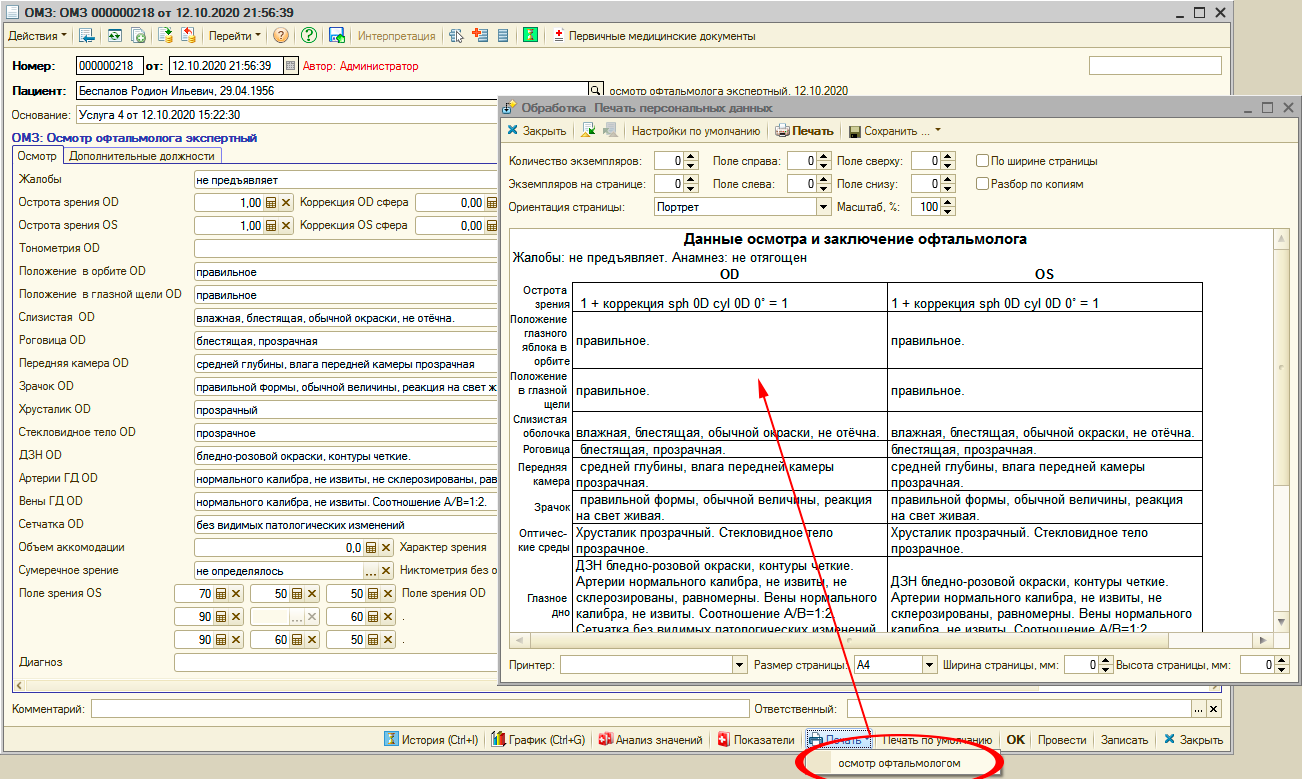Open Анализ значений tool
The width and height of the screenshot is (1302, 779).
(x=650, y=740)
